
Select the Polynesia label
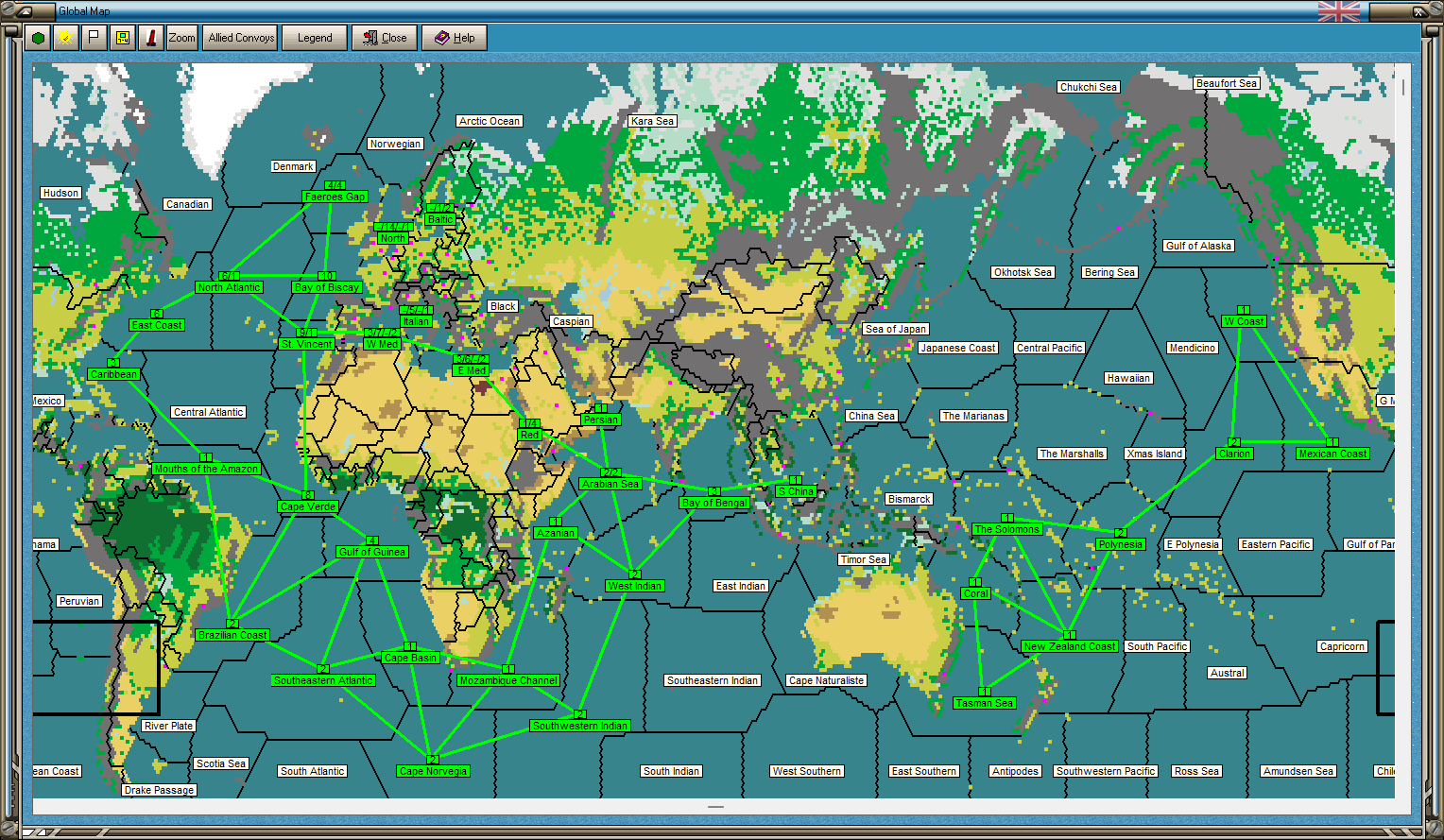tap(1121, 544)
